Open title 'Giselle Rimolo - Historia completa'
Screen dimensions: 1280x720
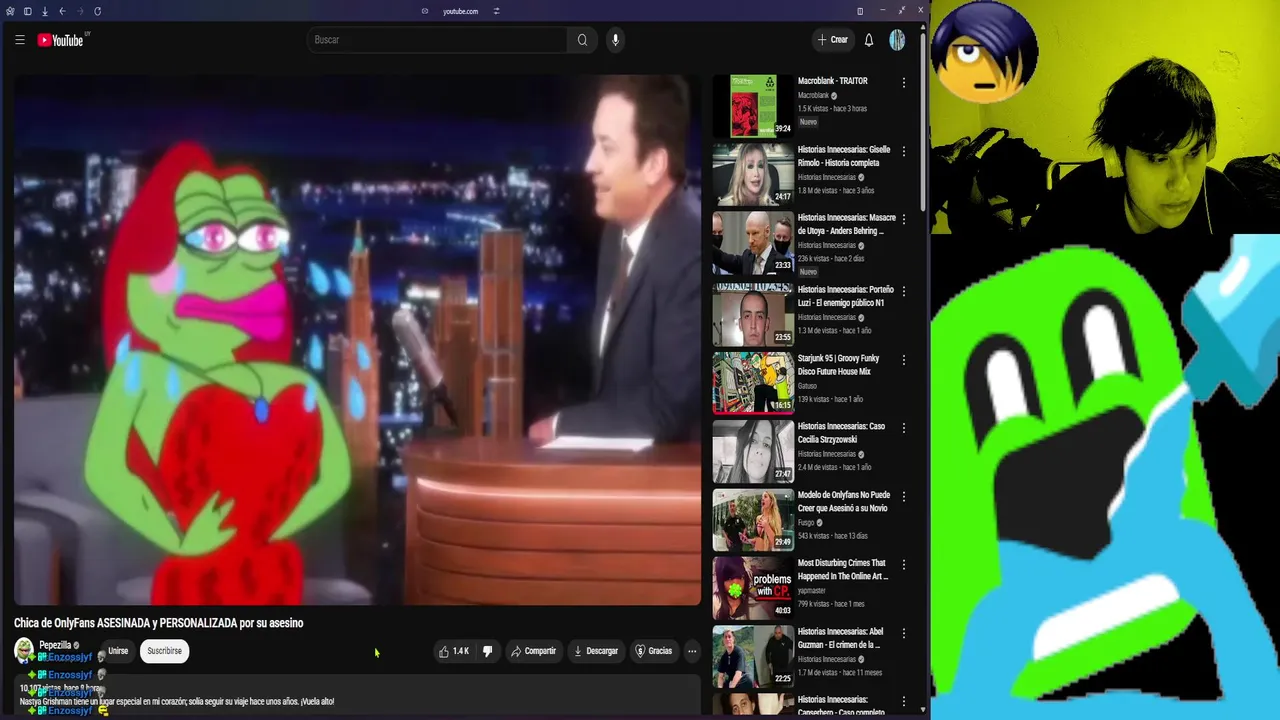click(x=844, y=156)
